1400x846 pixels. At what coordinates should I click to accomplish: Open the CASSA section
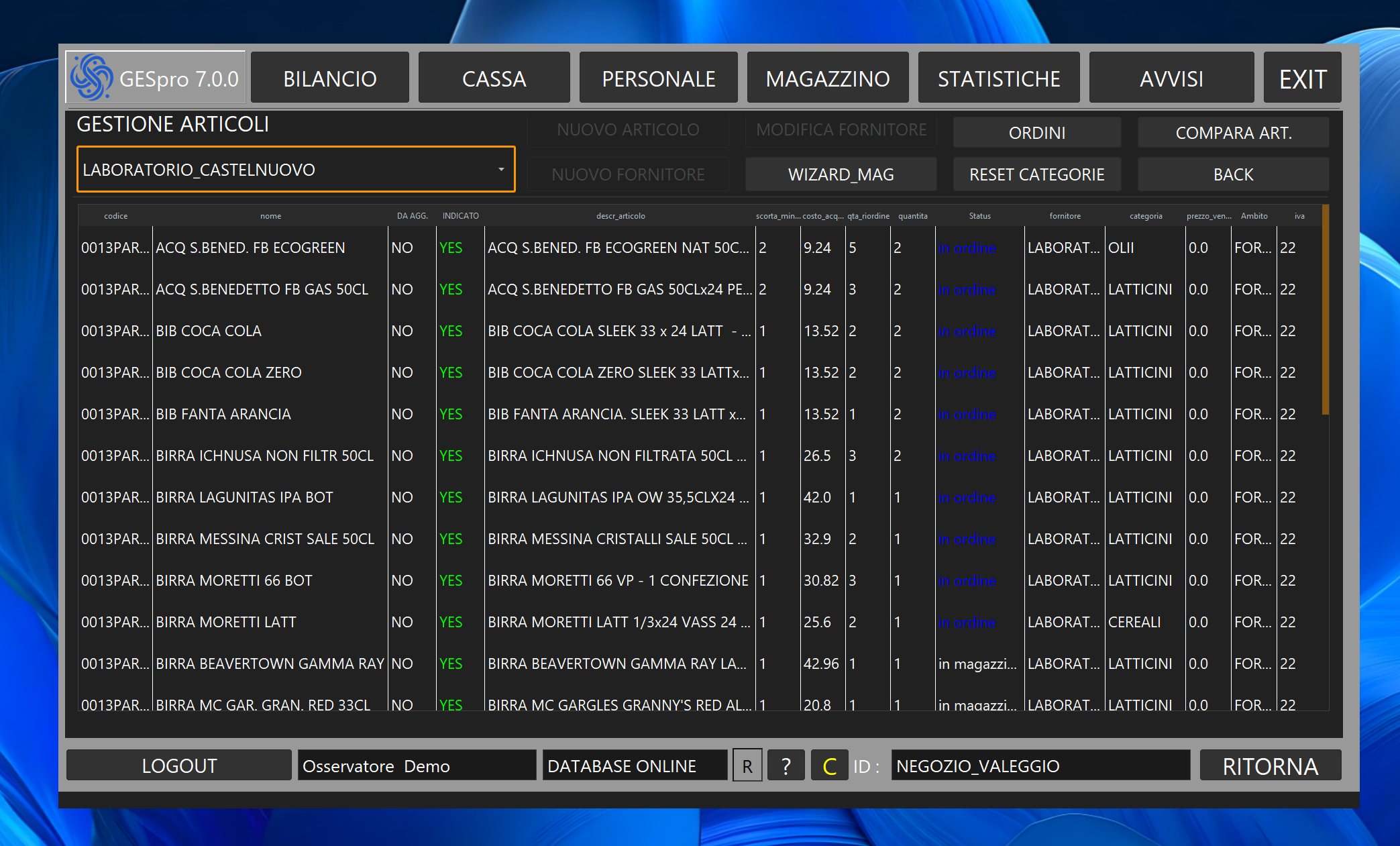[494, 78]
